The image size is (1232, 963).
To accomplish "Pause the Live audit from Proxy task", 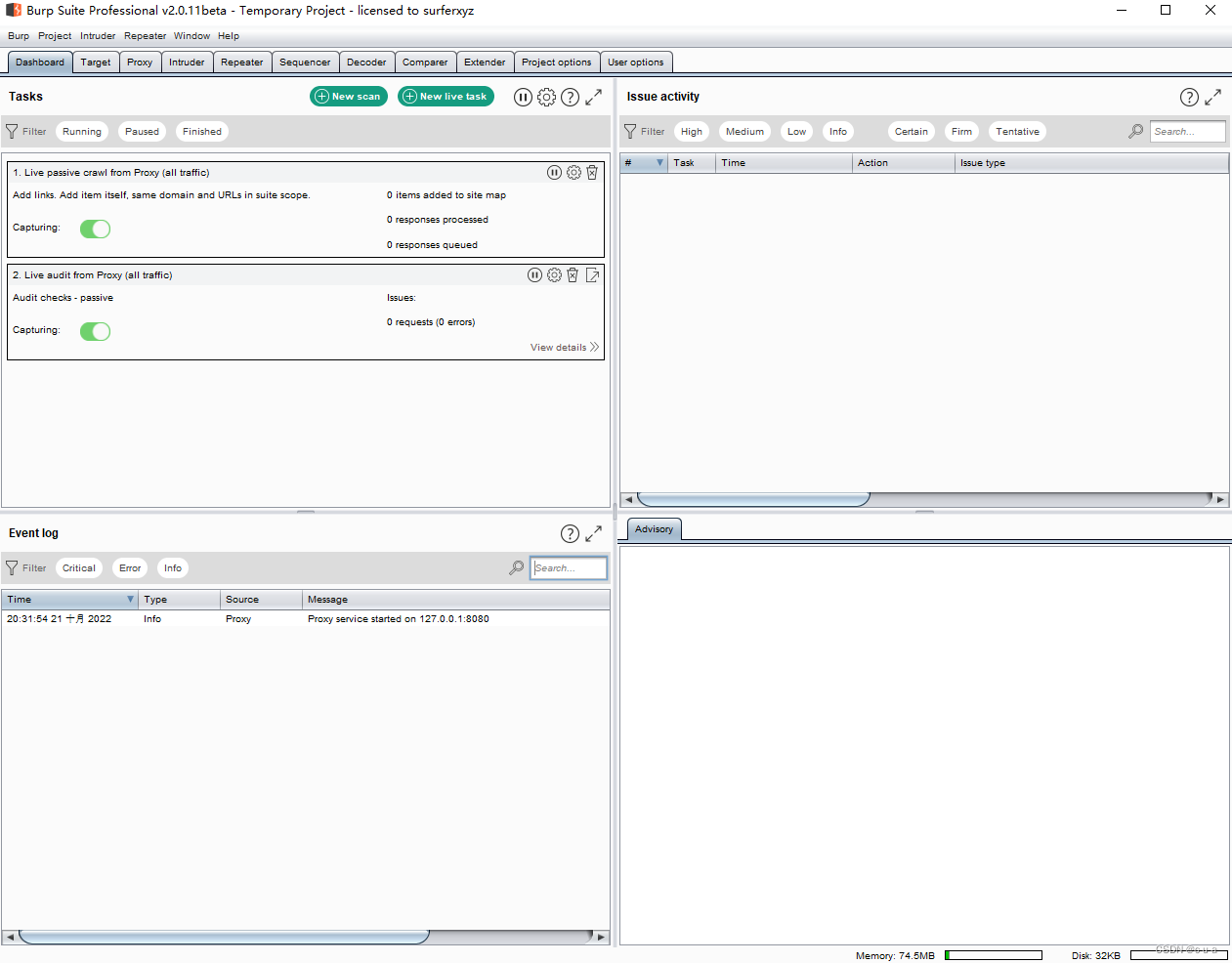I will 534,275.
